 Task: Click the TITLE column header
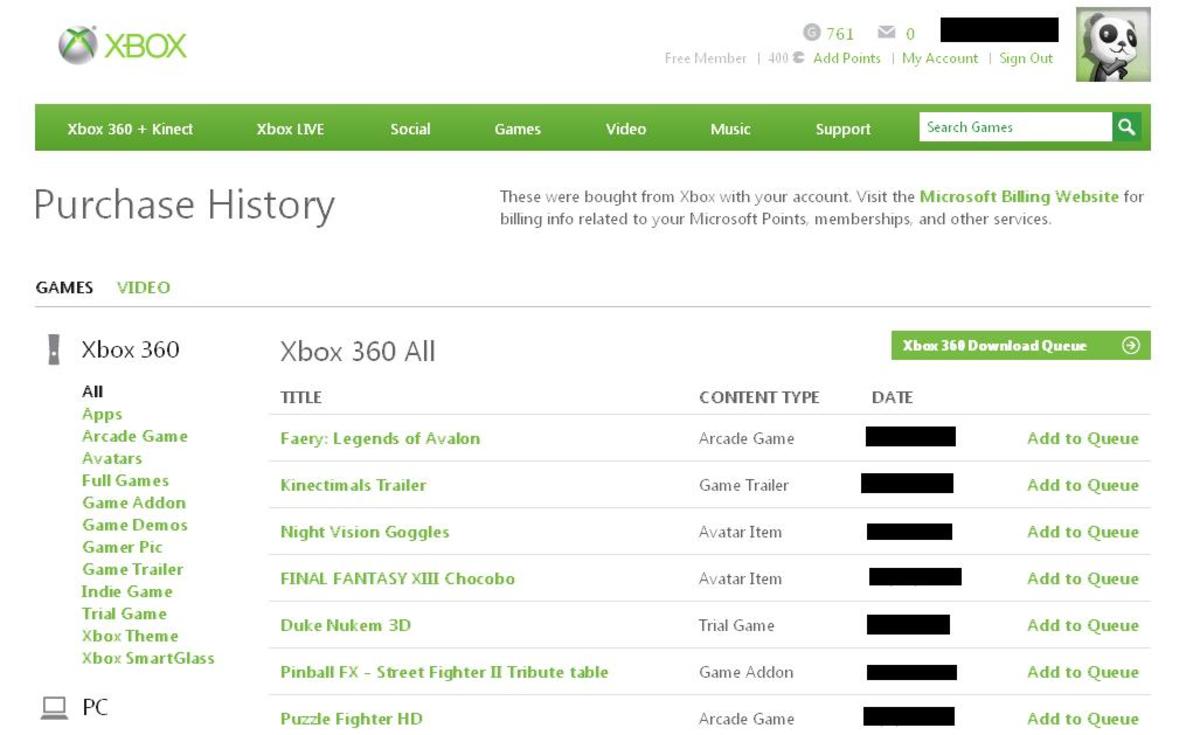click(301, 397)
